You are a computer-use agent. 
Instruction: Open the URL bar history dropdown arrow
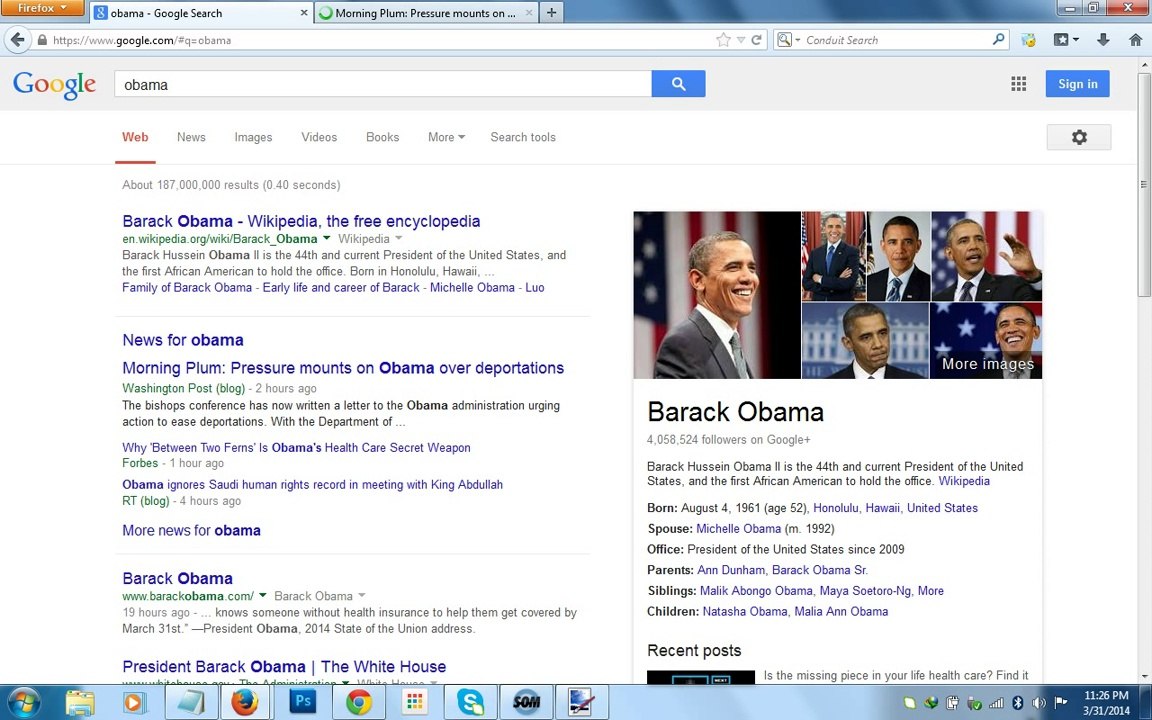(x=741, y=40)
